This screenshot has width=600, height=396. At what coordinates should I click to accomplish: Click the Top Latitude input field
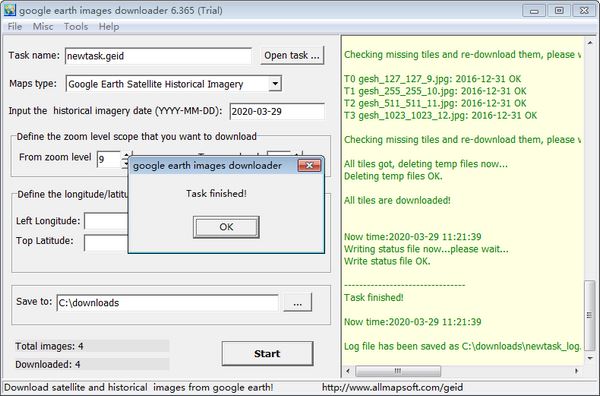(106, 243)
